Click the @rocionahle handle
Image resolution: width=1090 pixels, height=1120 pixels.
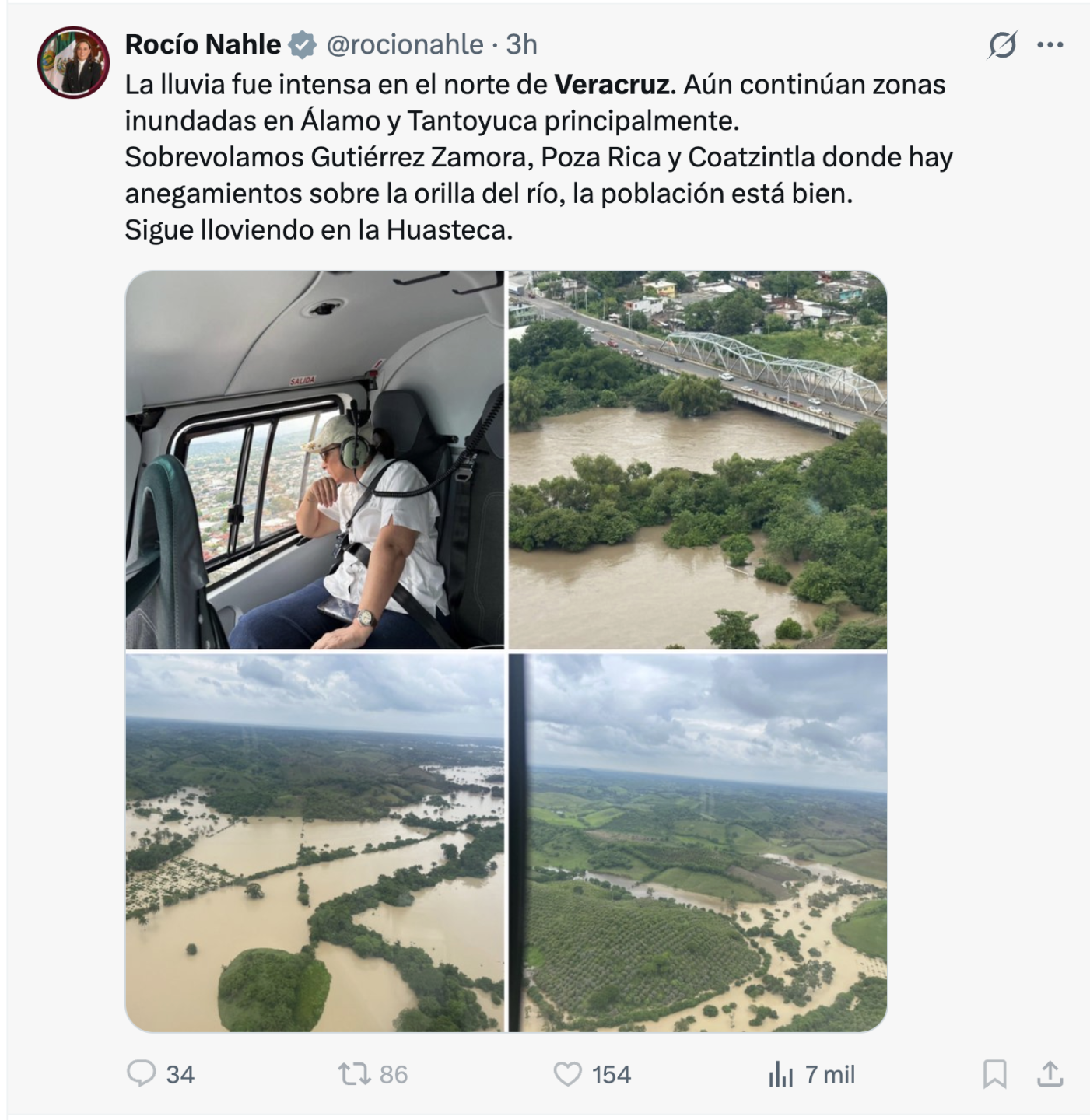tap(405, 45)
